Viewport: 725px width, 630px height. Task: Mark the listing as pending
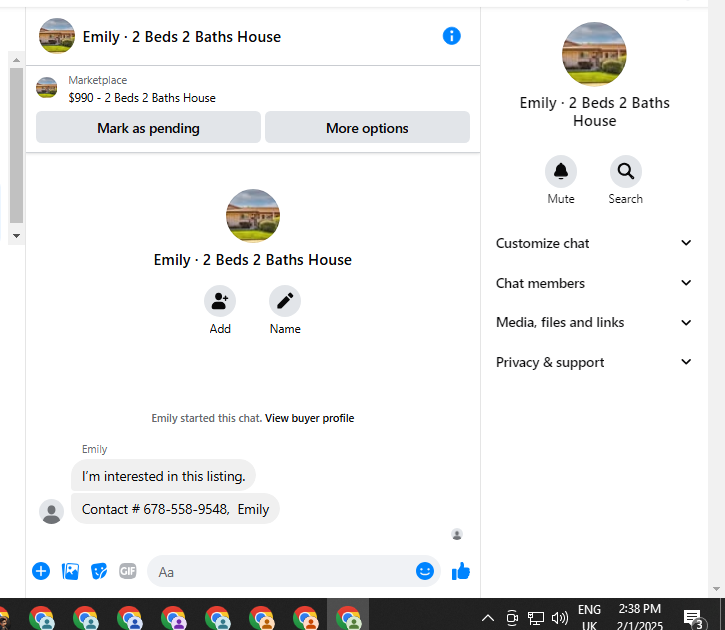148,127
